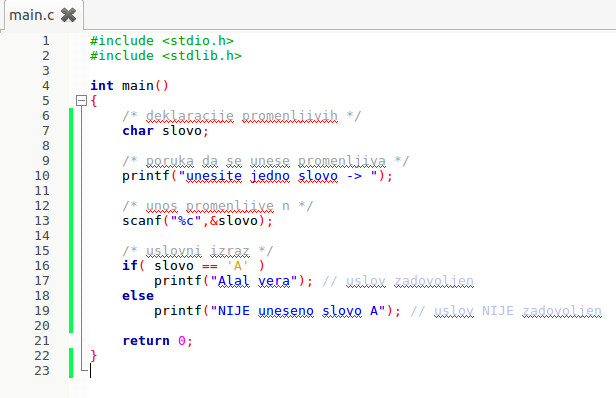Click line number 1 in margin
The image size is (616, 398).
[x=46, y=41]
